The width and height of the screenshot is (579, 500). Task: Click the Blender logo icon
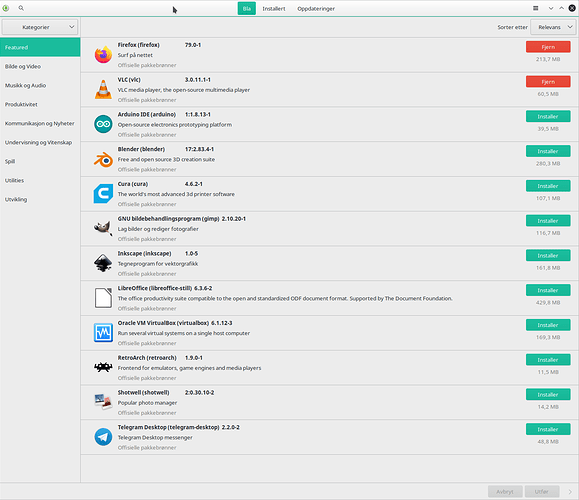pyautogui.click(x=103, y=159)
